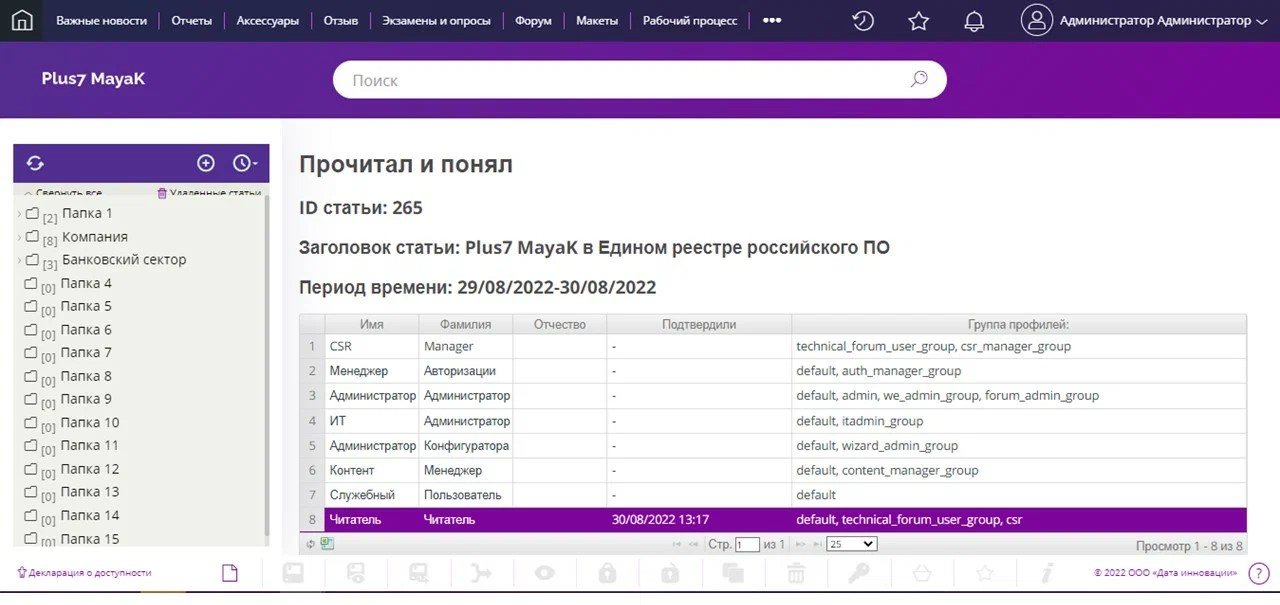Open the Макеты menu item
1280x605 pixels.
[x=597, y=20]
